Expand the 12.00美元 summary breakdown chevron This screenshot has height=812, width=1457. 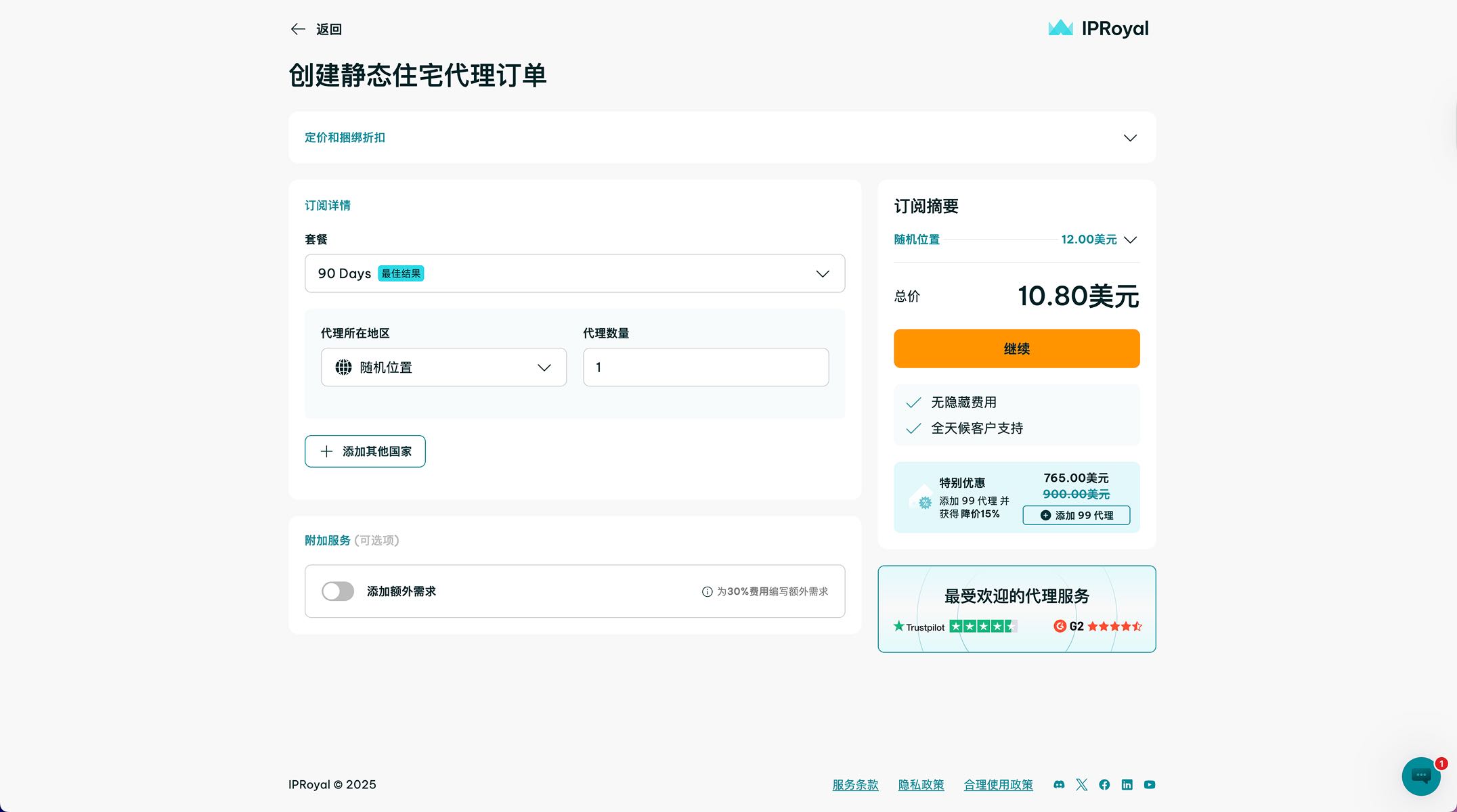click(x=1130, y=240)
